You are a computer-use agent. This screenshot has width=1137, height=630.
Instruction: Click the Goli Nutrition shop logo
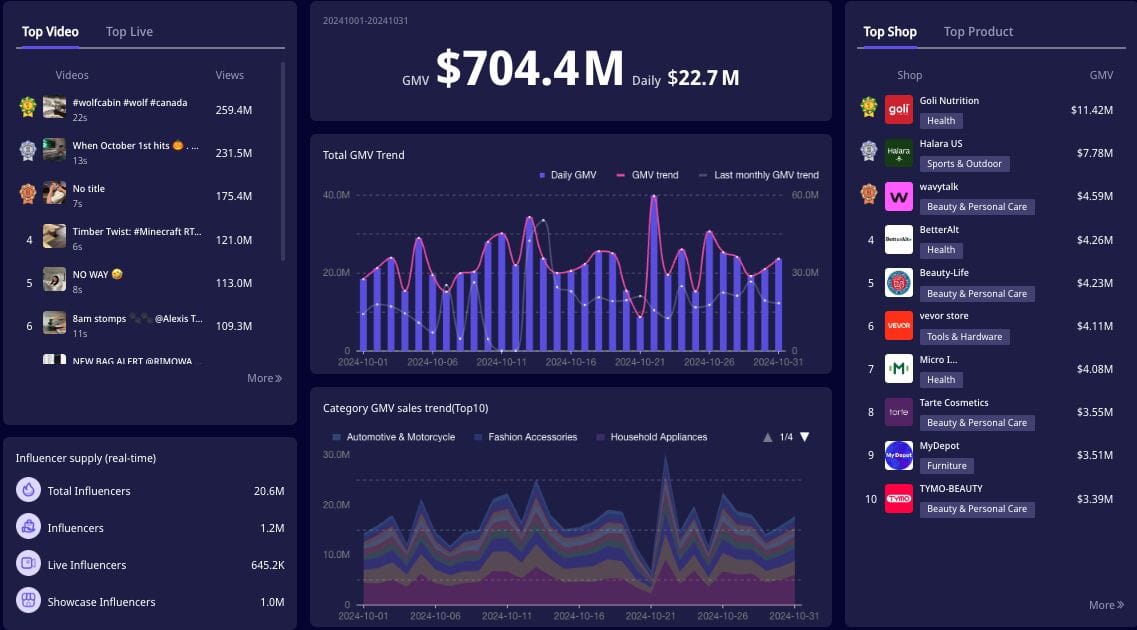pyautogui.click(x=899, y=110)
